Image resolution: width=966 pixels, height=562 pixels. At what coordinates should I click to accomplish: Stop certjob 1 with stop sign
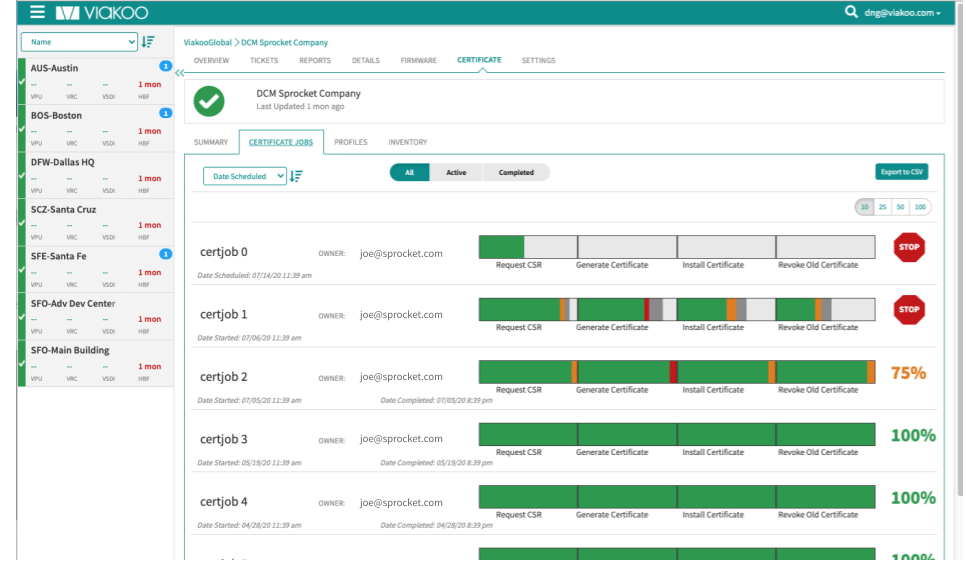point(909,310)
